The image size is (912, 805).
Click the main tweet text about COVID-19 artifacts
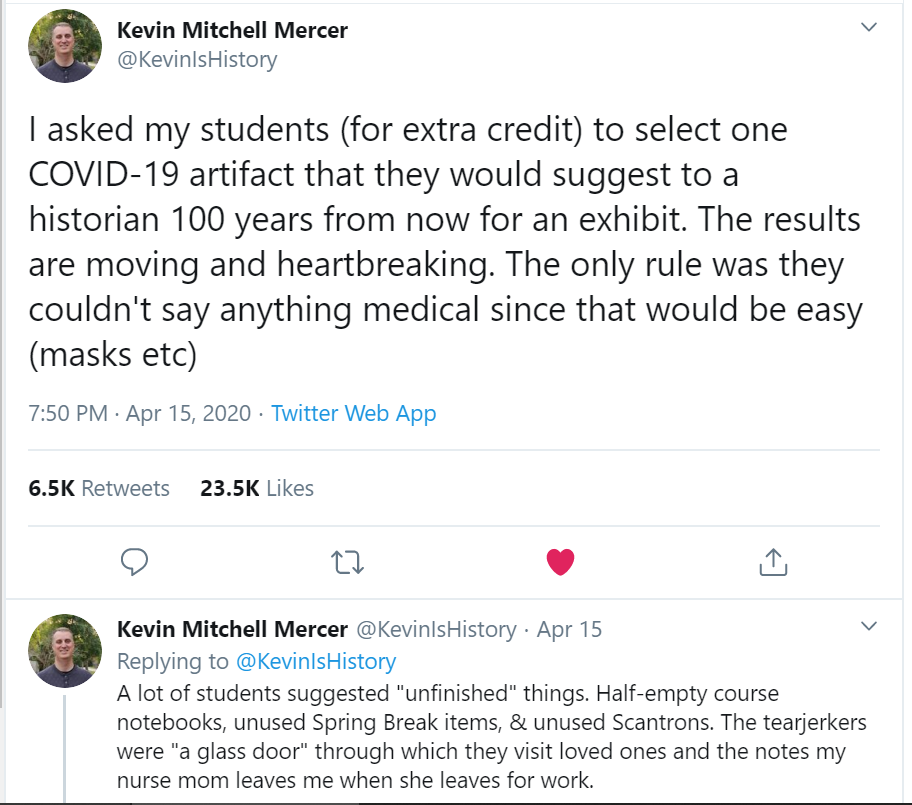pyautogui.click(x=440, y=242)
